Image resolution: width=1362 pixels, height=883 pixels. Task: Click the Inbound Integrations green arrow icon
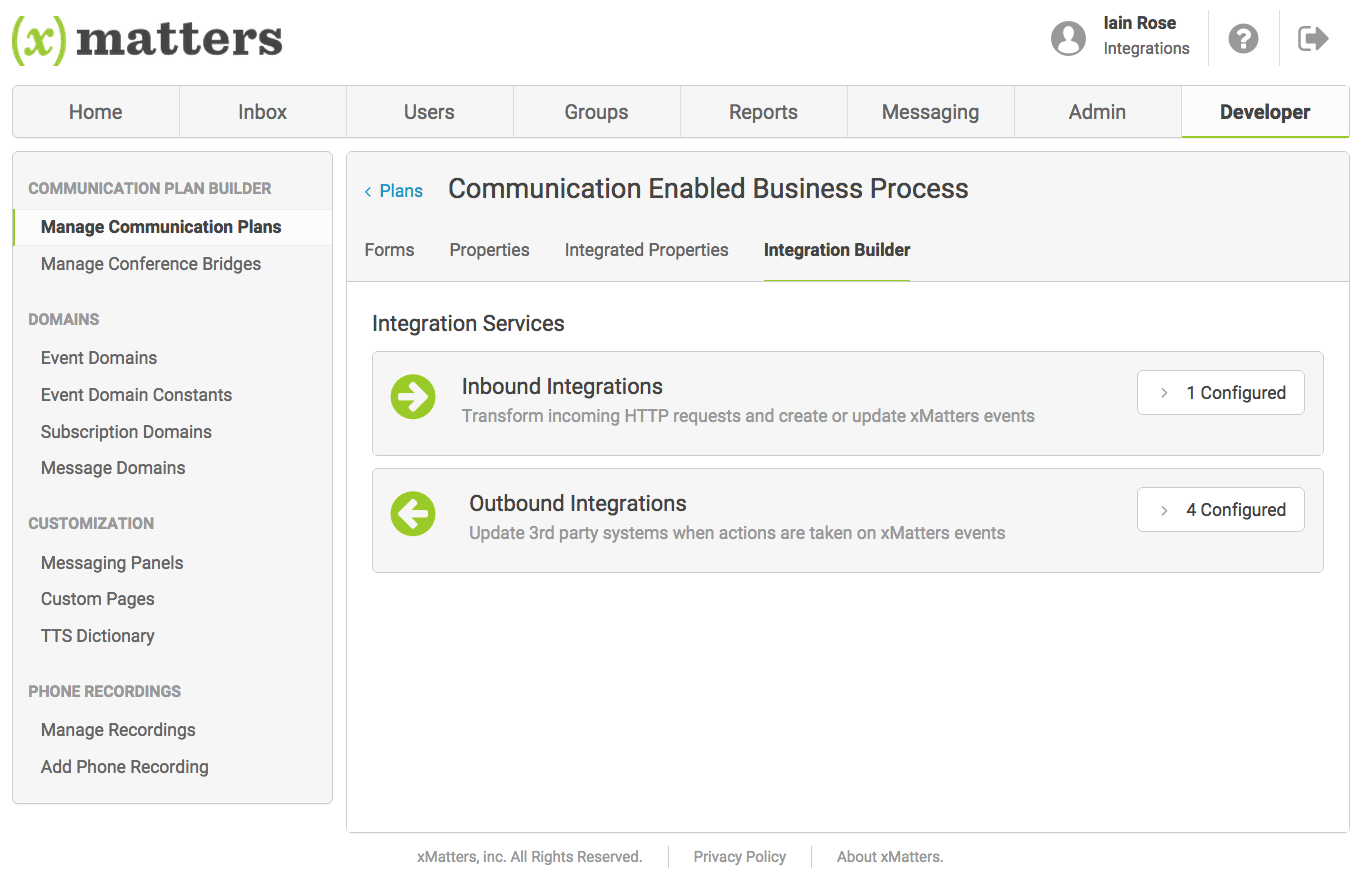pyautogui.click(x=413, y=397)
